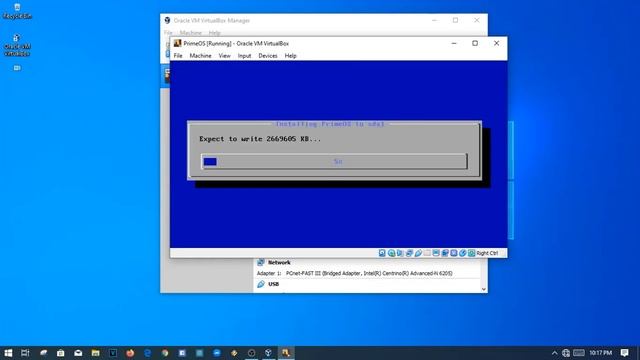Click the VirtualBox Manager title bar logo icon
The height and width of the screenshot is (360, 640).
pos(167,20)
